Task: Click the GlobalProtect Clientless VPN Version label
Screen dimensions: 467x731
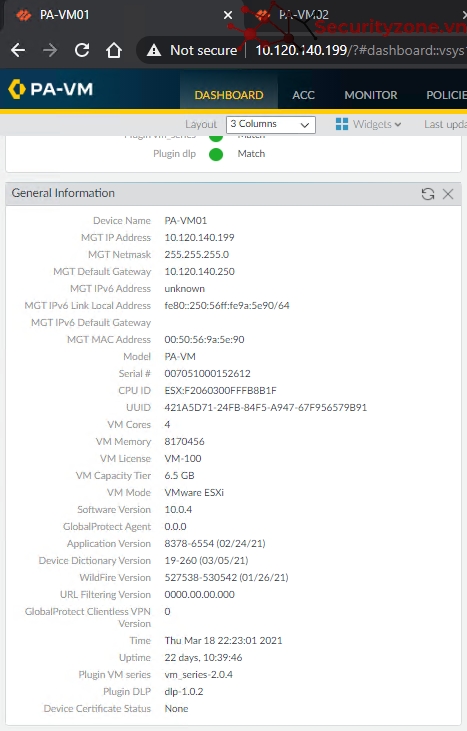Action: [88, 617]
